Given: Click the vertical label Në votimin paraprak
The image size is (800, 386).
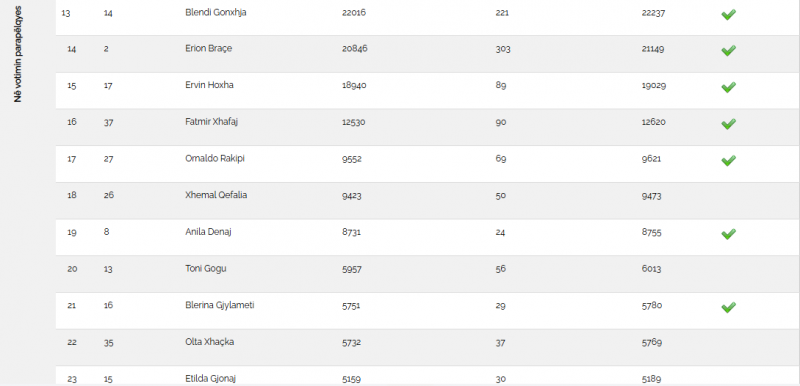Looking at the screenshot, I should [18, 54].
